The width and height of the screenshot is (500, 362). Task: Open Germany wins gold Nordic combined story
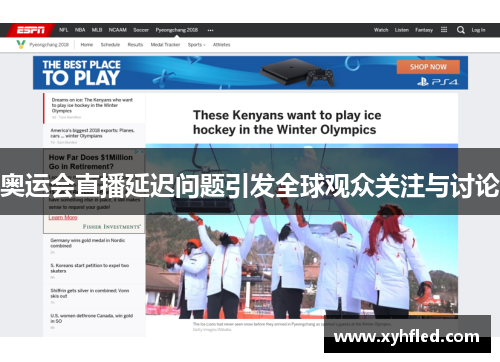[x=88, y=243]
